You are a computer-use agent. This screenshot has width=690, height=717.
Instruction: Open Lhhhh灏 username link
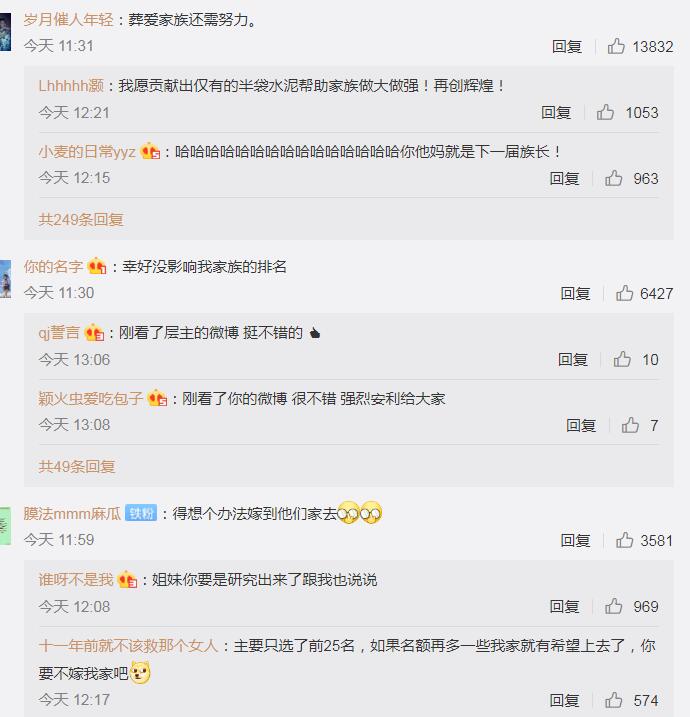click(71, 86)
